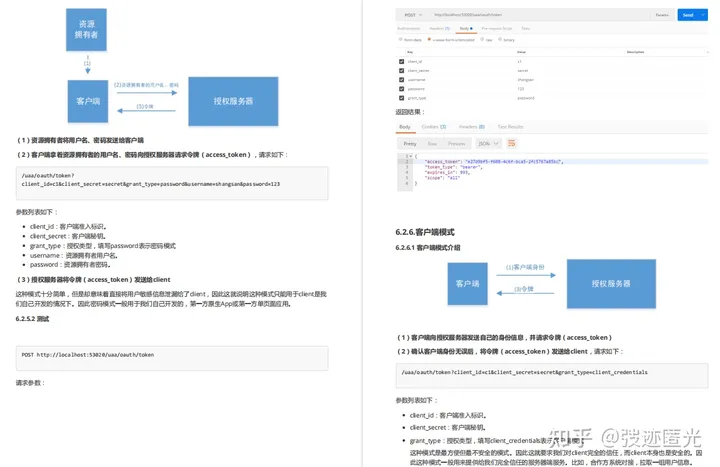Click the value 'secret' for client_secret

coord(523,71)
